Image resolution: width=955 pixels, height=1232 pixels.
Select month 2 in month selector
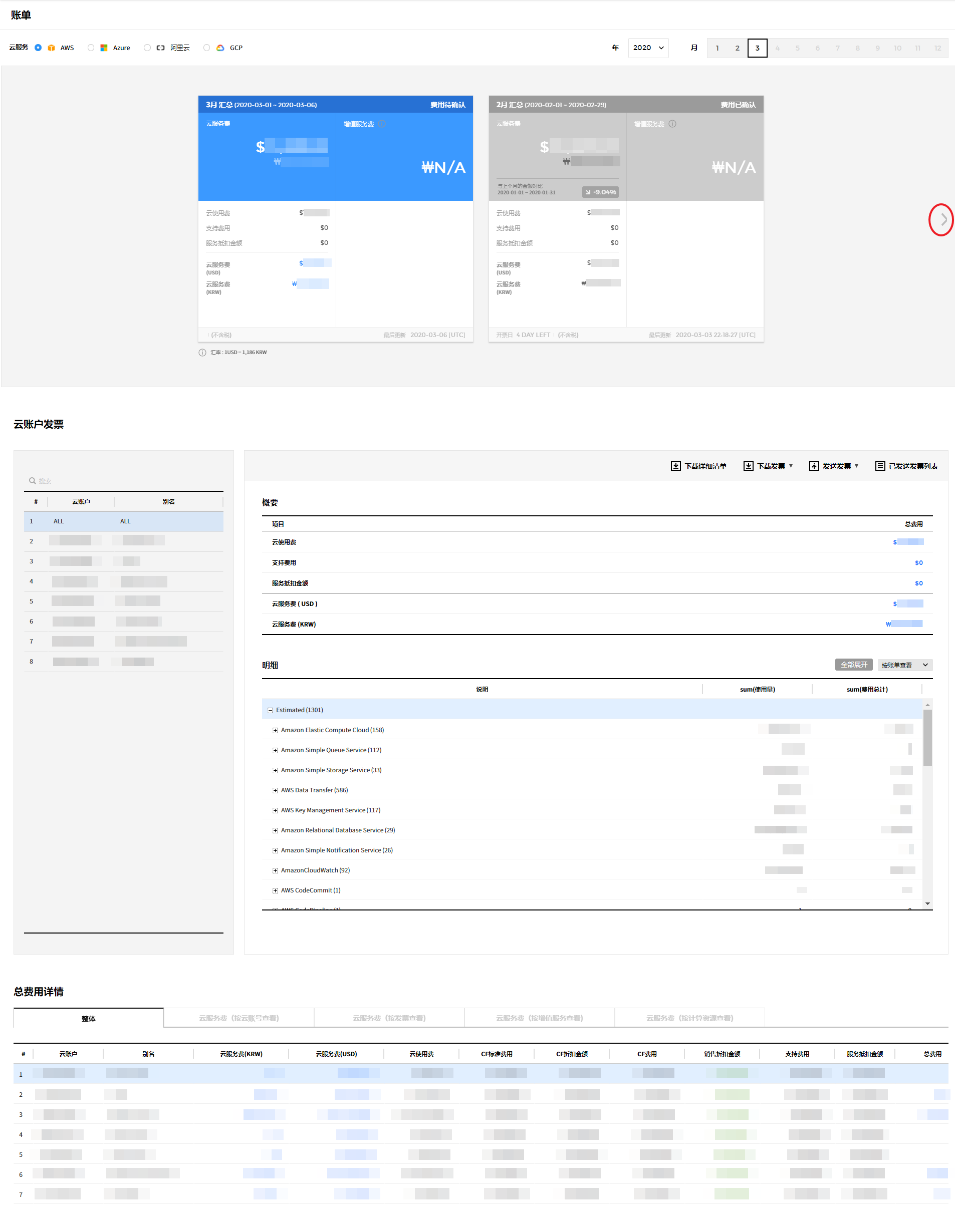737,48
